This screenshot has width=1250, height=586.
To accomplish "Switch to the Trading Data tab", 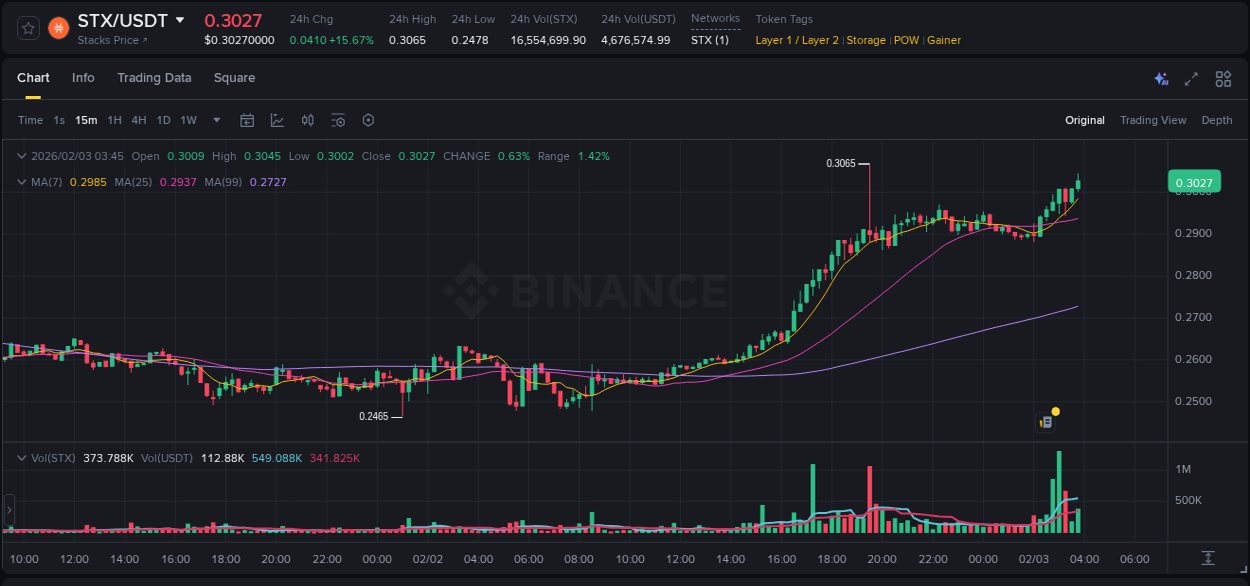I will pos(154,78).
